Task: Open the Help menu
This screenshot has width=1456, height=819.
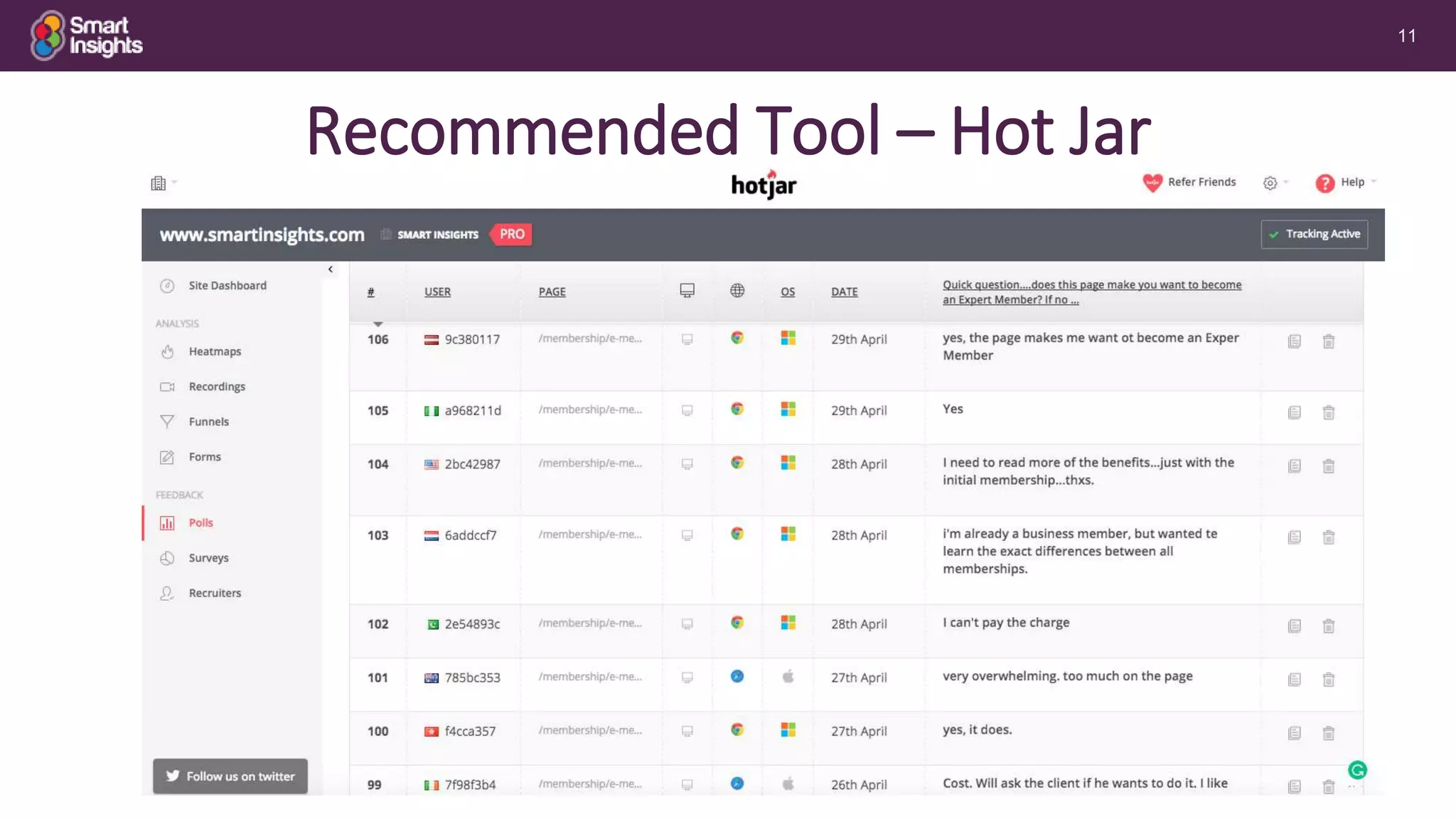Action: 1346,183
